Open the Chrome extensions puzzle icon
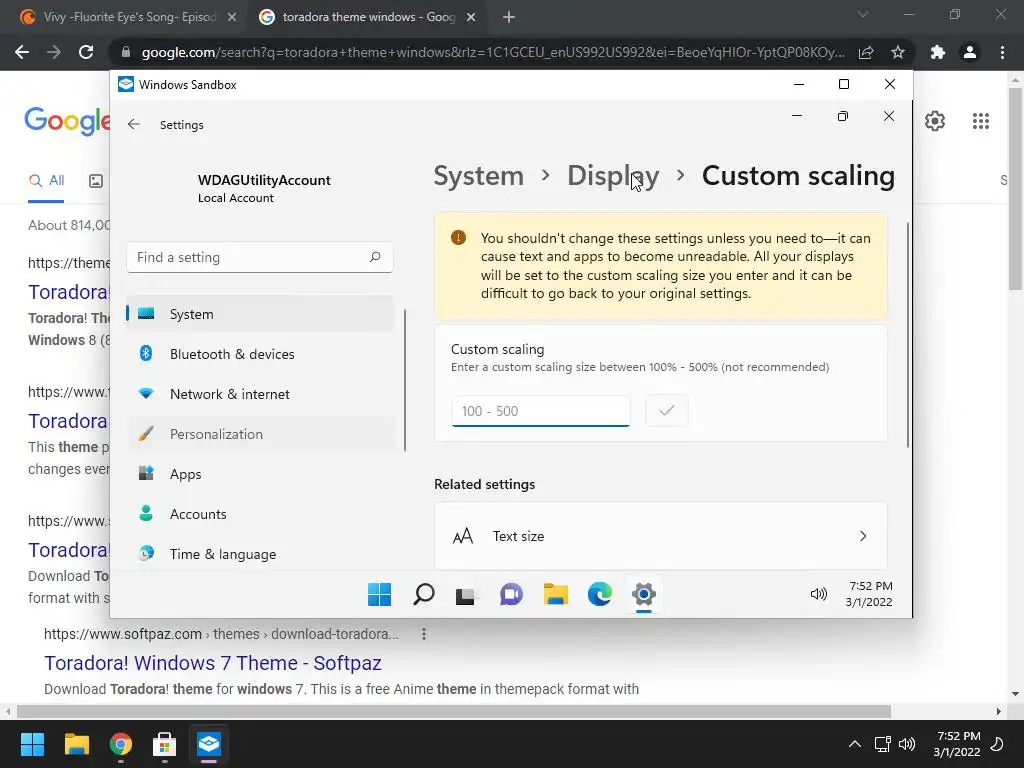The width and height of the screenshot is (1024, 768). click(x=938, y=52)
